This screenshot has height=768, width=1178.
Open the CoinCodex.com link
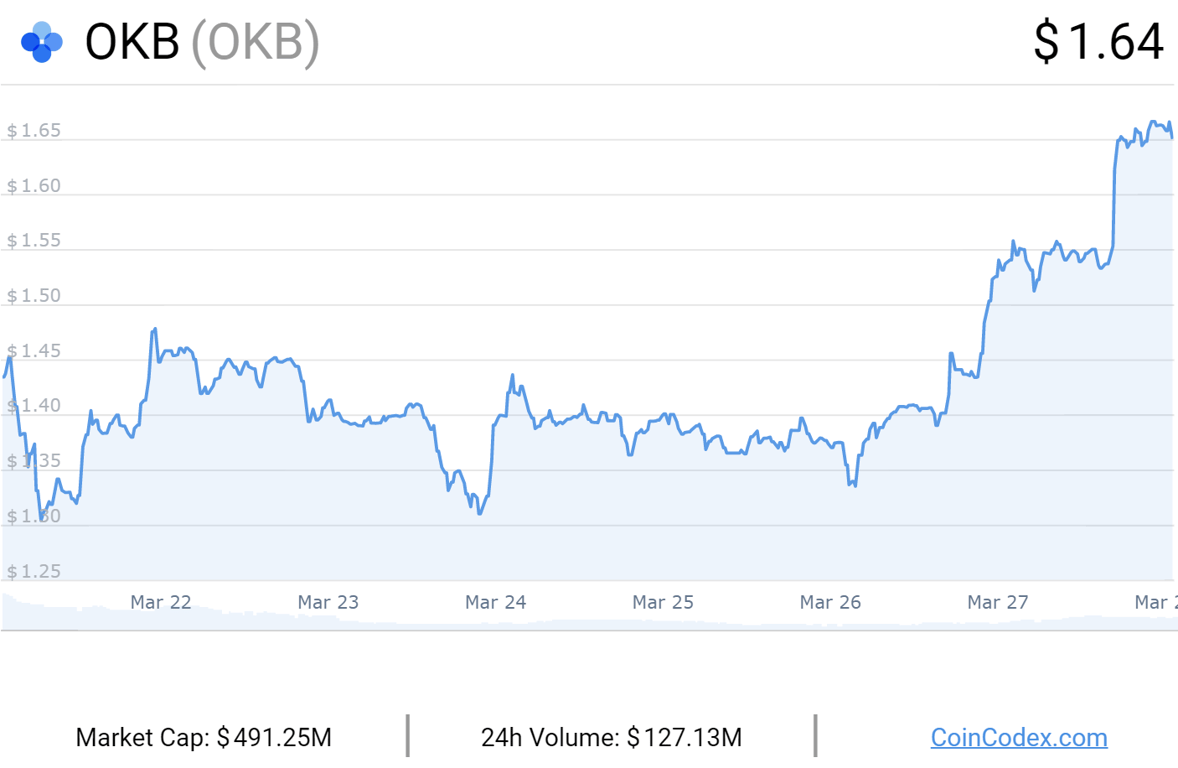pos(1018,738)
